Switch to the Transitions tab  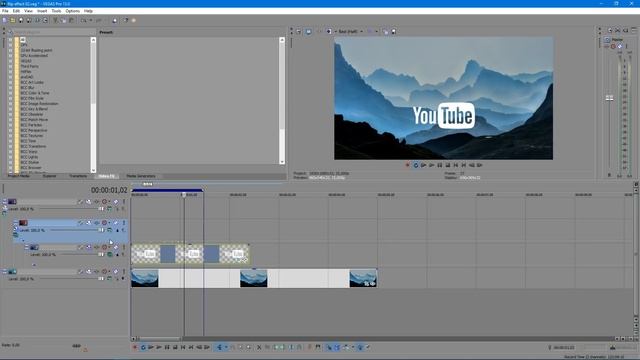tap(78, 176)
